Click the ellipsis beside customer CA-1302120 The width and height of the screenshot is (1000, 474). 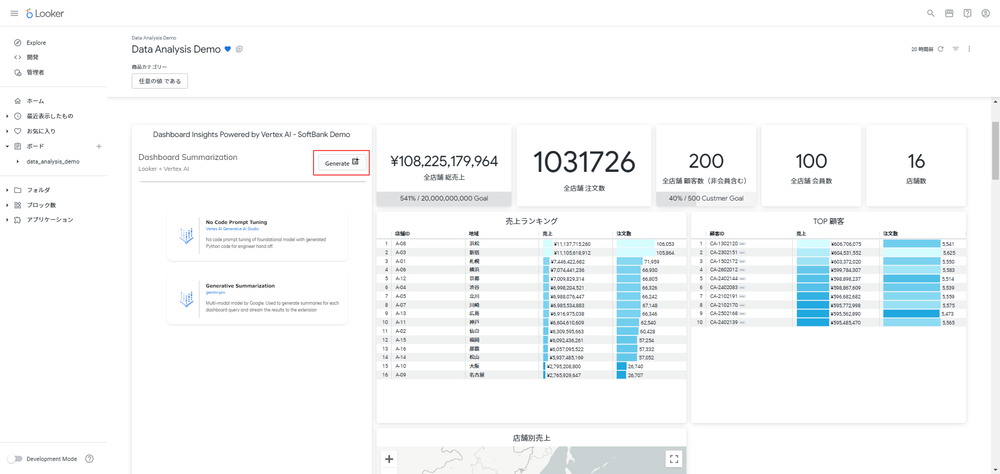click(x=743, y=244)
